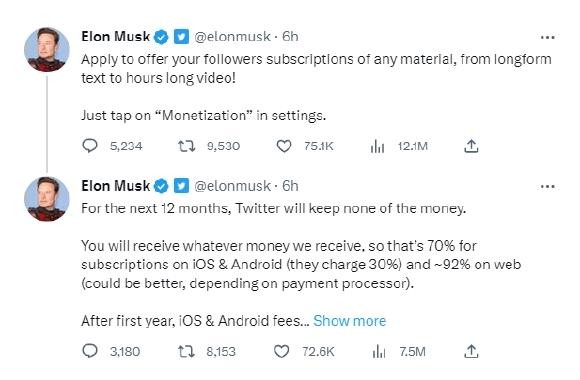Click verified checkmark badge on first tweet
580x380 pixels.
161,37
